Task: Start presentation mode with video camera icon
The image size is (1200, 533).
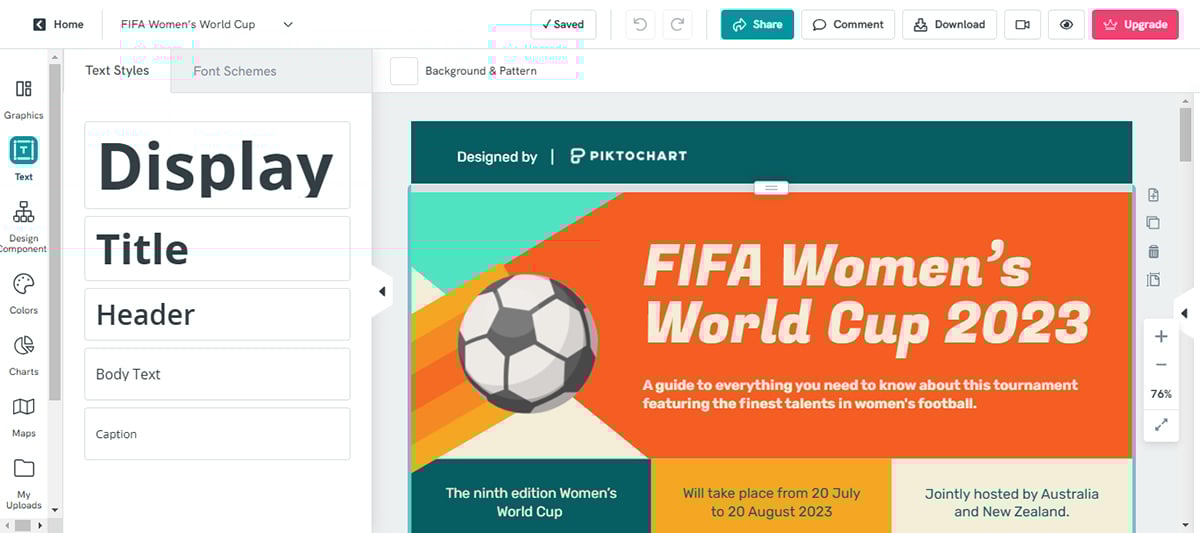Action: pos(1022,25)
